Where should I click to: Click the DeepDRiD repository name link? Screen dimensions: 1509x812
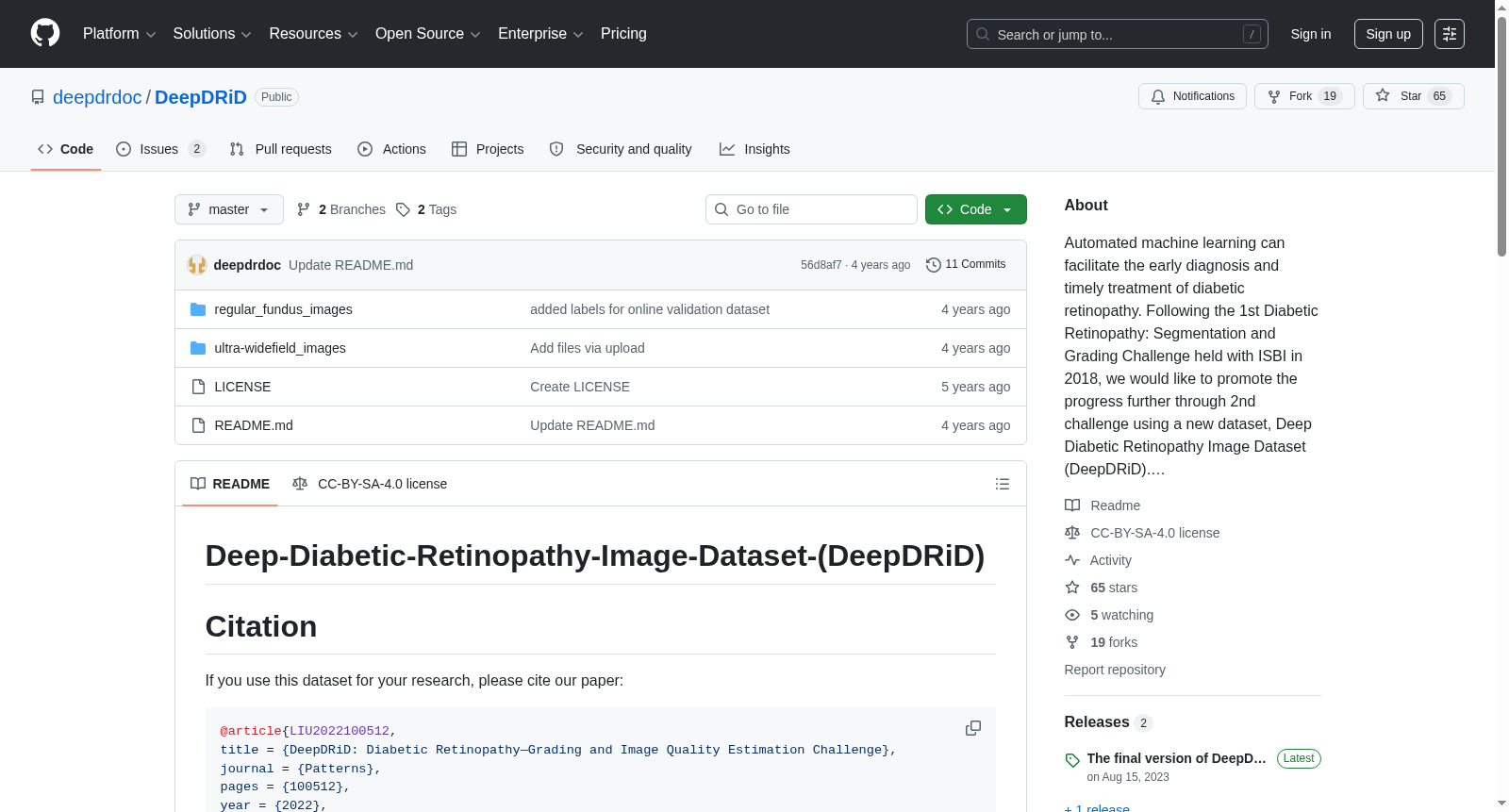tap(201, 97)
